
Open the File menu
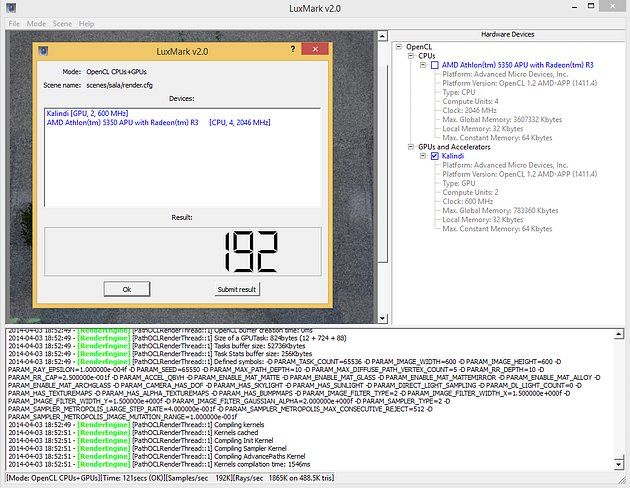[14, 24]
